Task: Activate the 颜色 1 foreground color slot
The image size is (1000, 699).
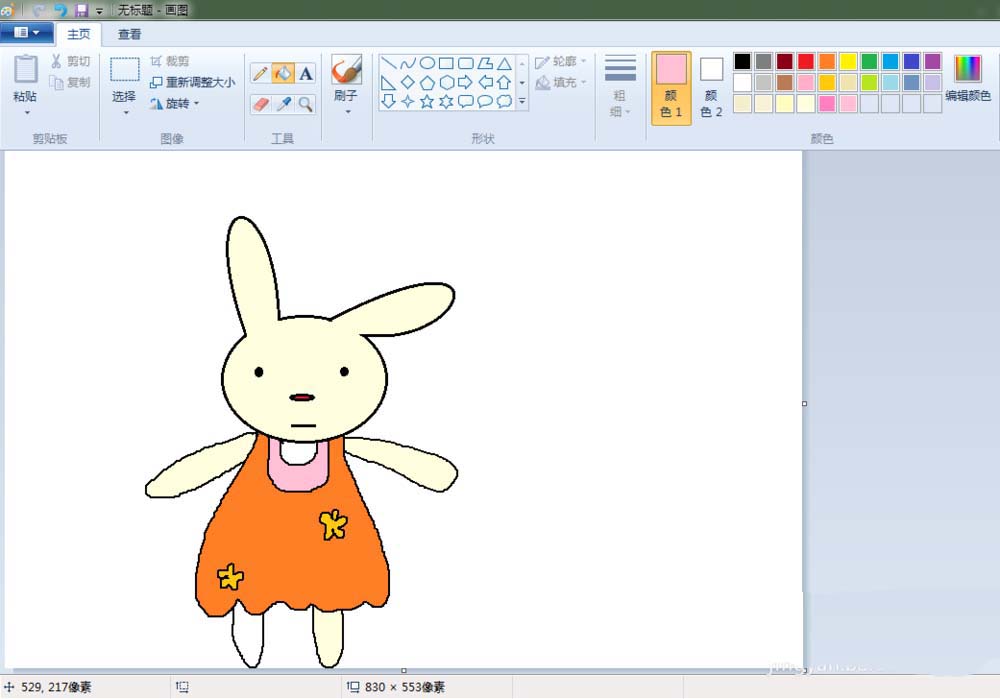Action: [x=671, y=87]
